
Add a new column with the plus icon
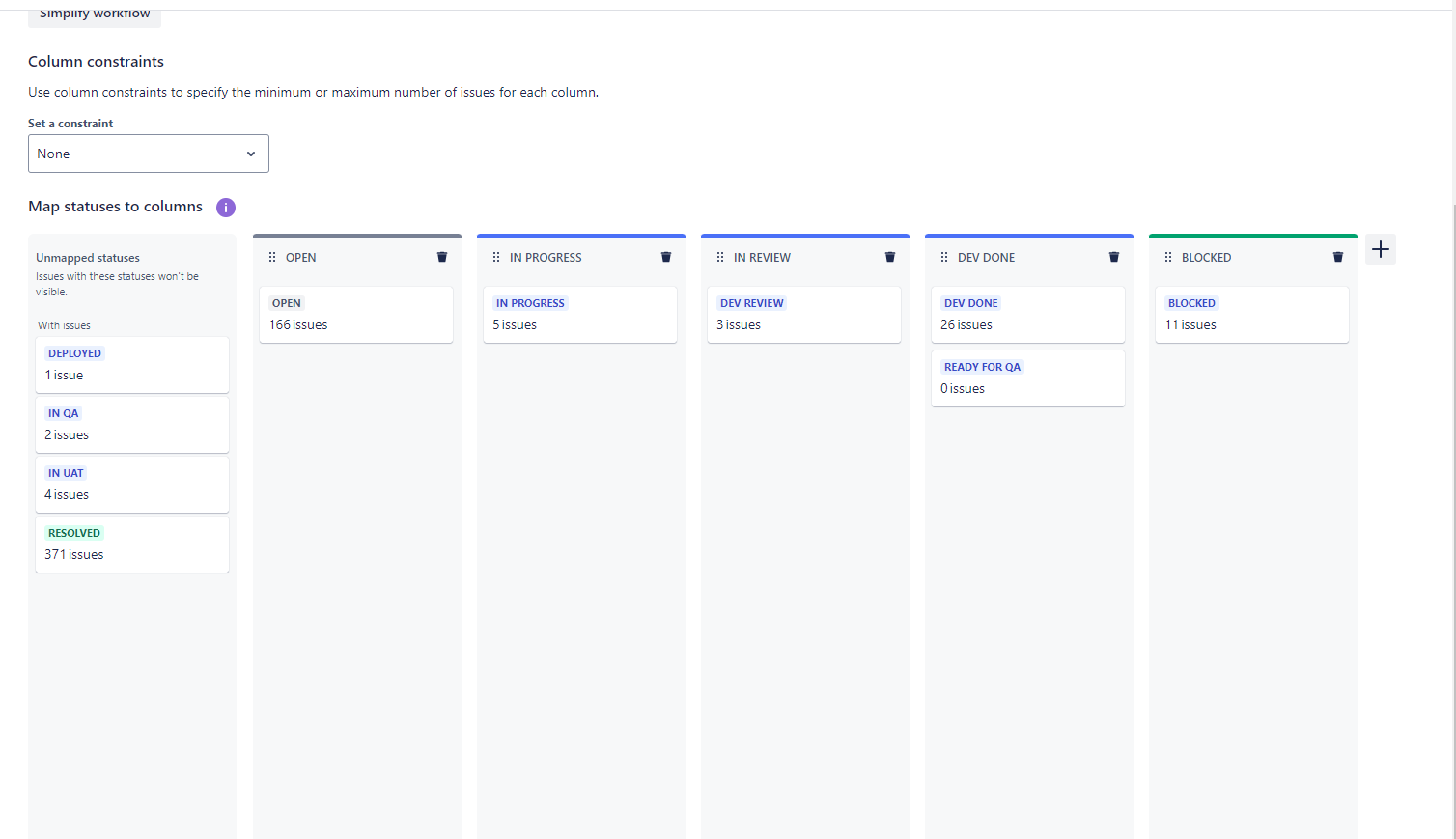point(1380,248)
